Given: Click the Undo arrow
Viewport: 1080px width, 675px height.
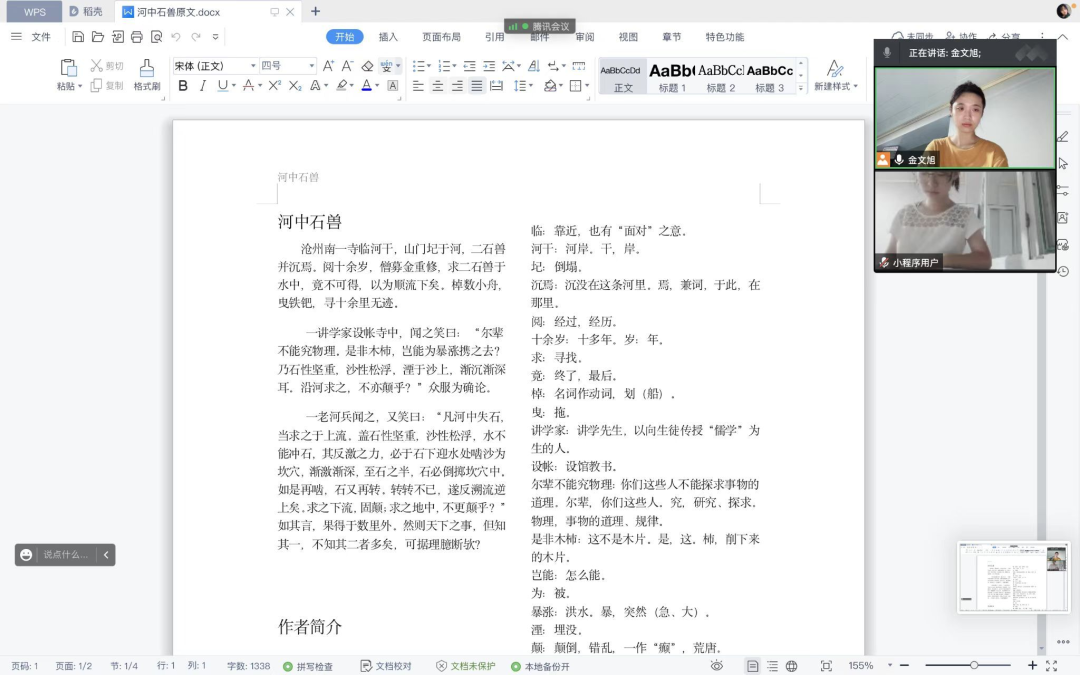Looking at the screenshot, I should point(176,37).
